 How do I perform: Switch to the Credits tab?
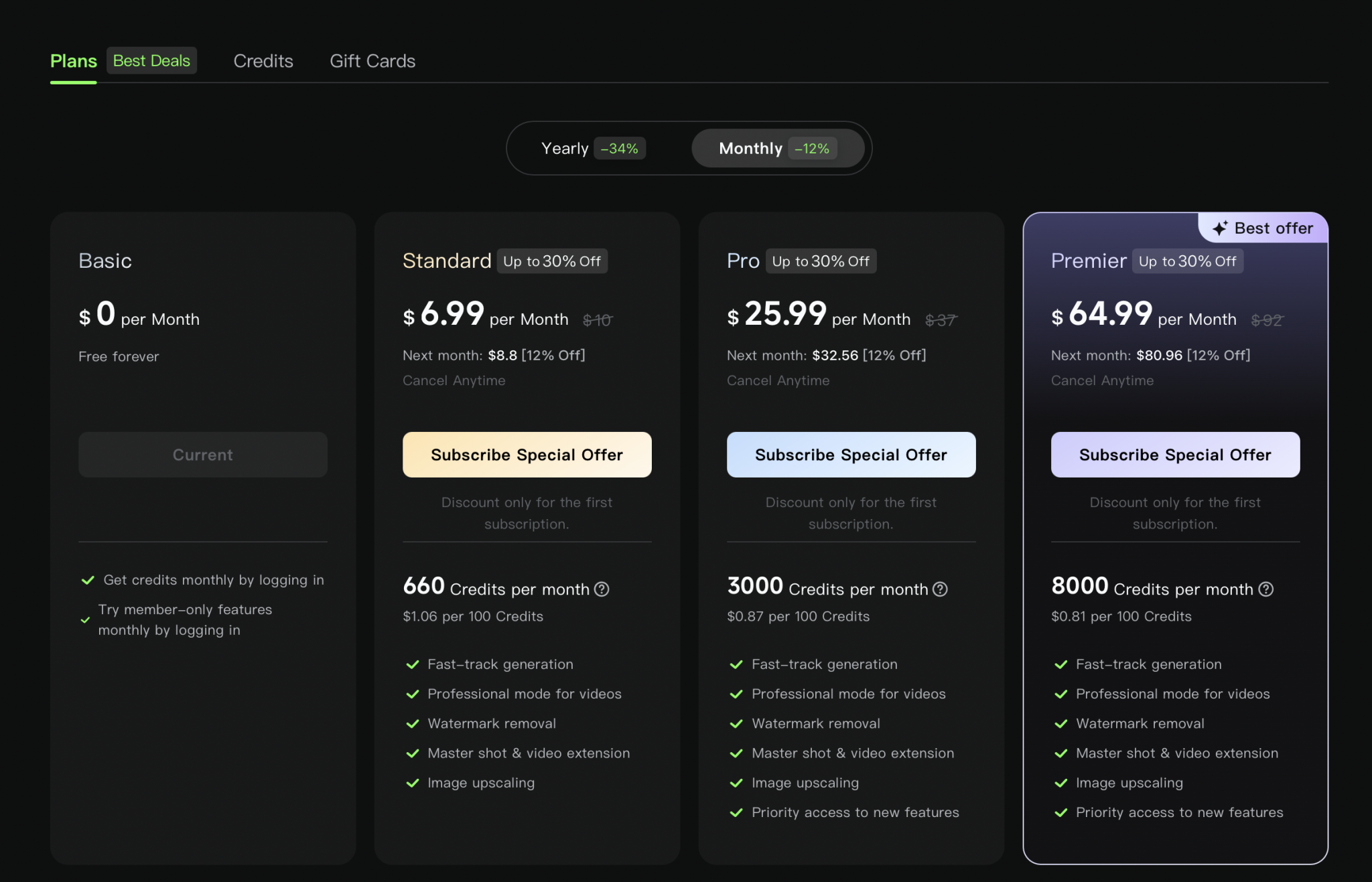(x=263, y=61)
